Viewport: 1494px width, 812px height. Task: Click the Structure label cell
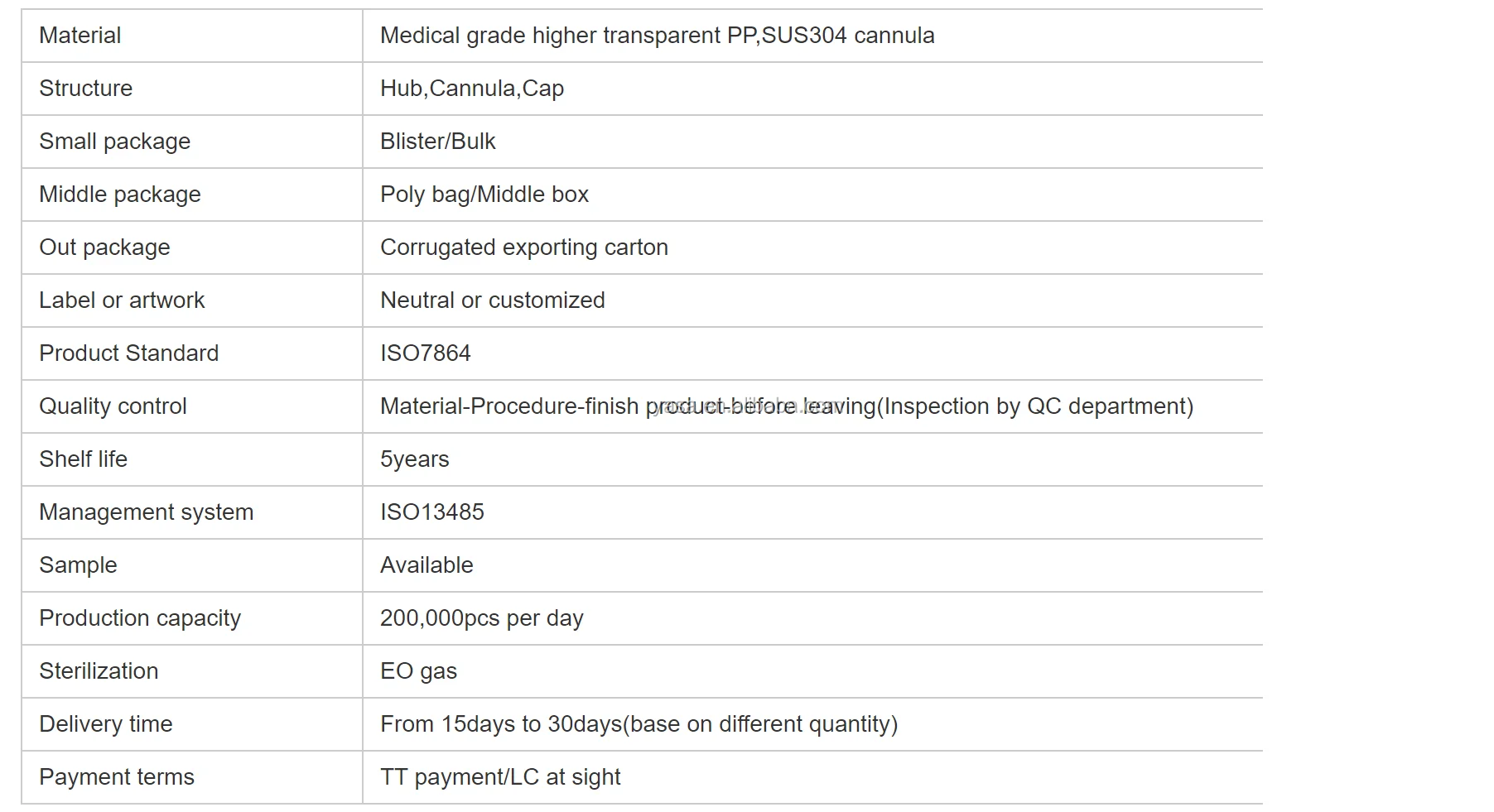coord(86,89)
